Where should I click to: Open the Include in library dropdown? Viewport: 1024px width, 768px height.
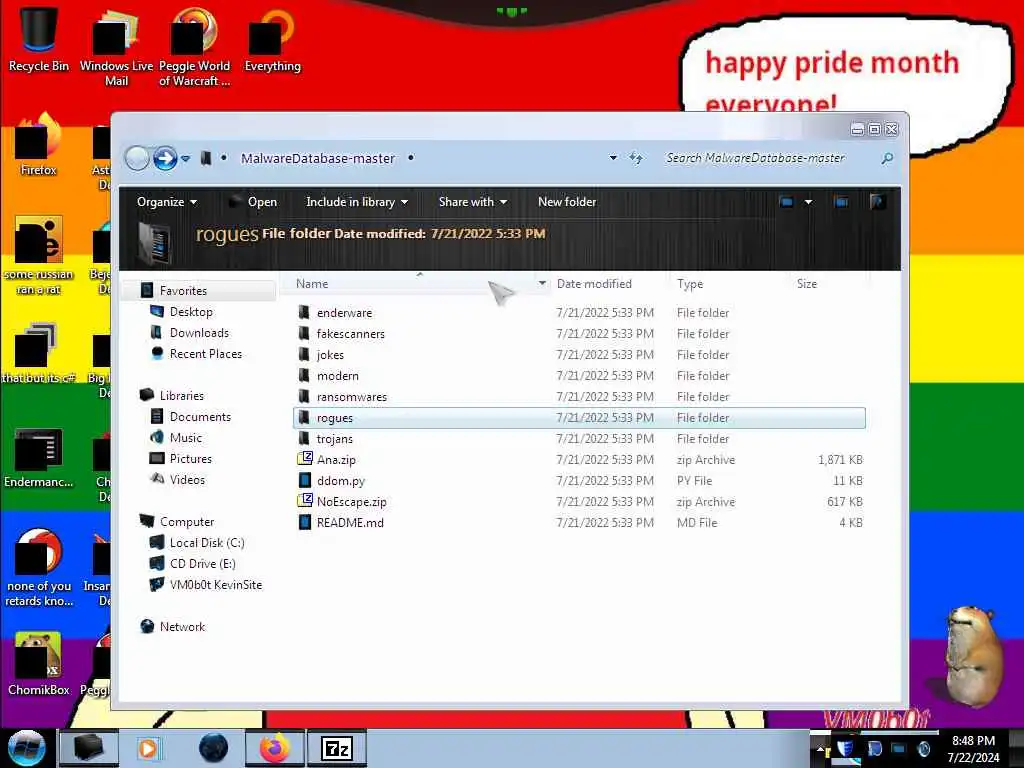point(357,202)
